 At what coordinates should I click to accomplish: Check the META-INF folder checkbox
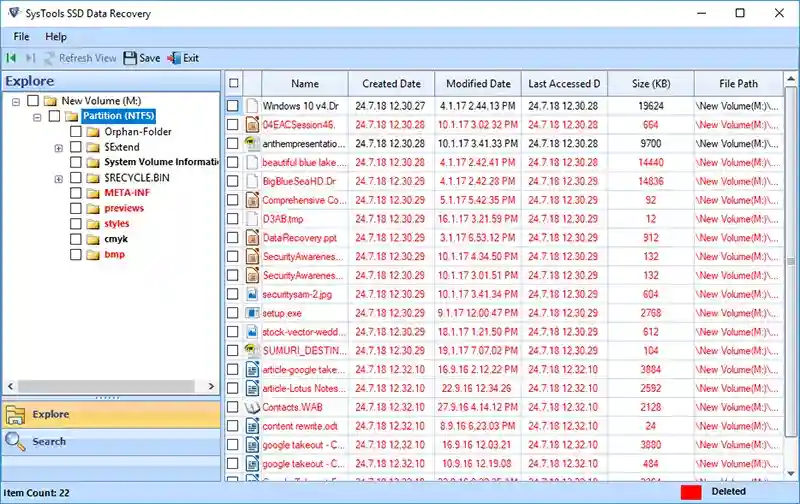point(76,193)
